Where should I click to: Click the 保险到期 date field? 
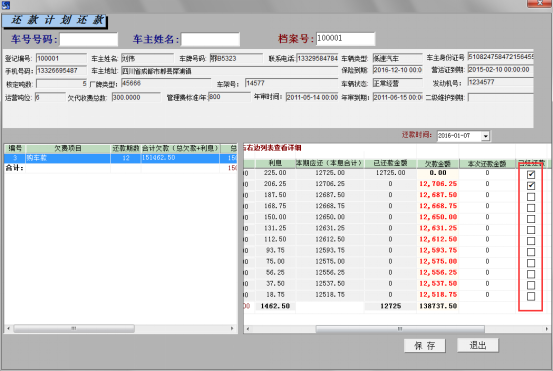[397, 70]
